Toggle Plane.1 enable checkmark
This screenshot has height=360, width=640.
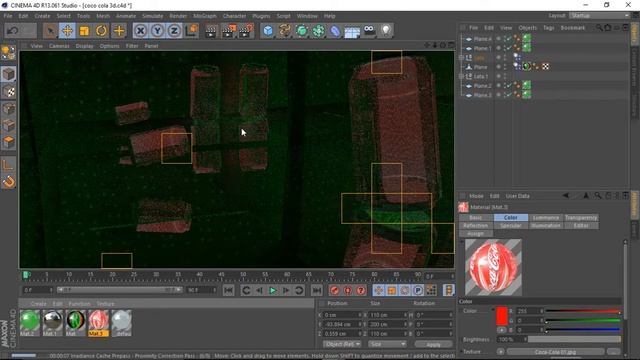pyautogui.click(x=508, y=48)
